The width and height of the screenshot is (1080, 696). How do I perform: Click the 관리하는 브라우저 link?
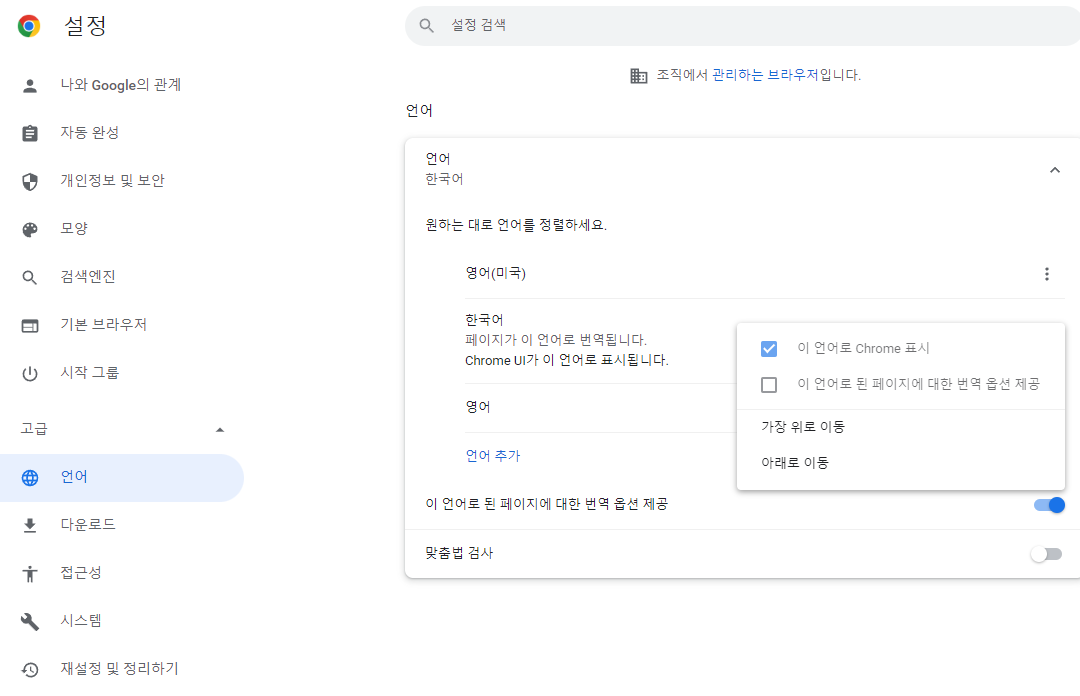click(x=765, y=75)
